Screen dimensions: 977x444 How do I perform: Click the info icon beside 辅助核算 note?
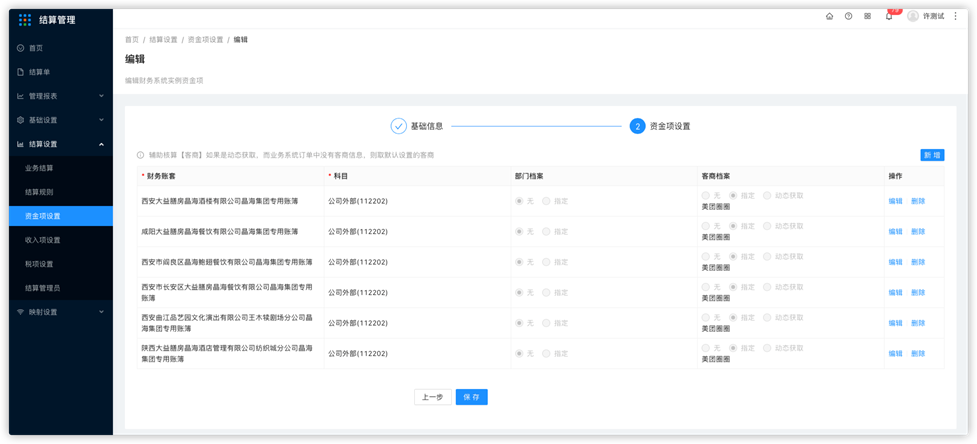[140, 155]
